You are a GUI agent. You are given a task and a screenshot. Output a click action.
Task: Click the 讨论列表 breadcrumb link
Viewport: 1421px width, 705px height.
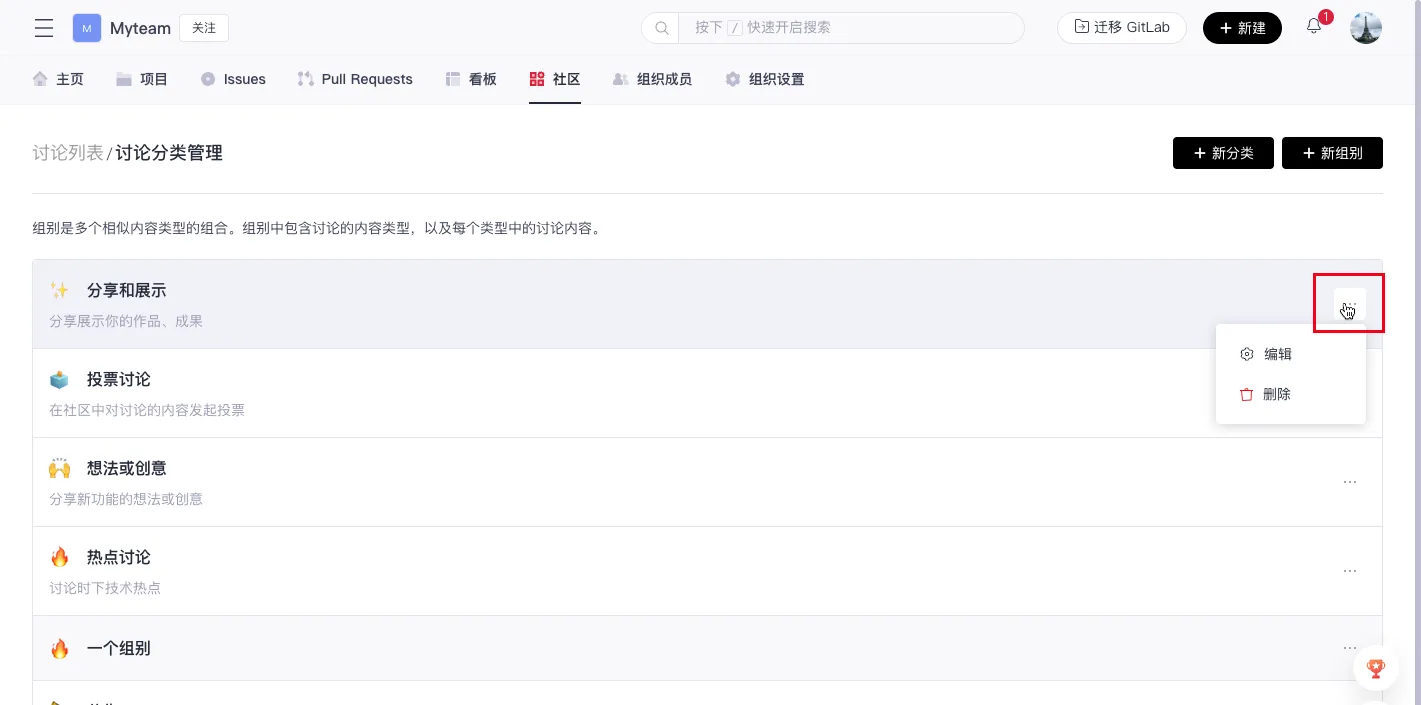(x=68, y=153)
